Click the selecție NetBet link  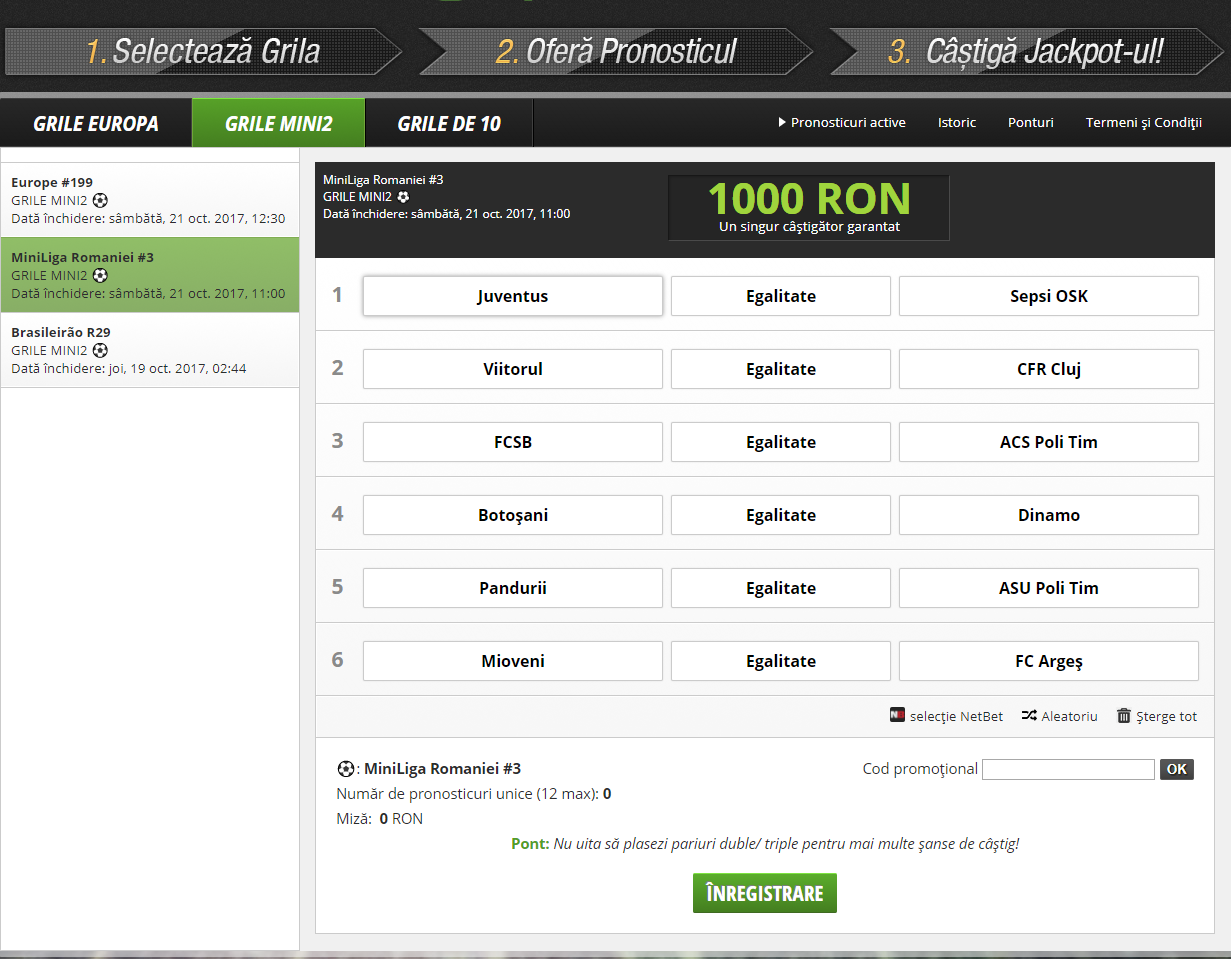coord(956,716)
